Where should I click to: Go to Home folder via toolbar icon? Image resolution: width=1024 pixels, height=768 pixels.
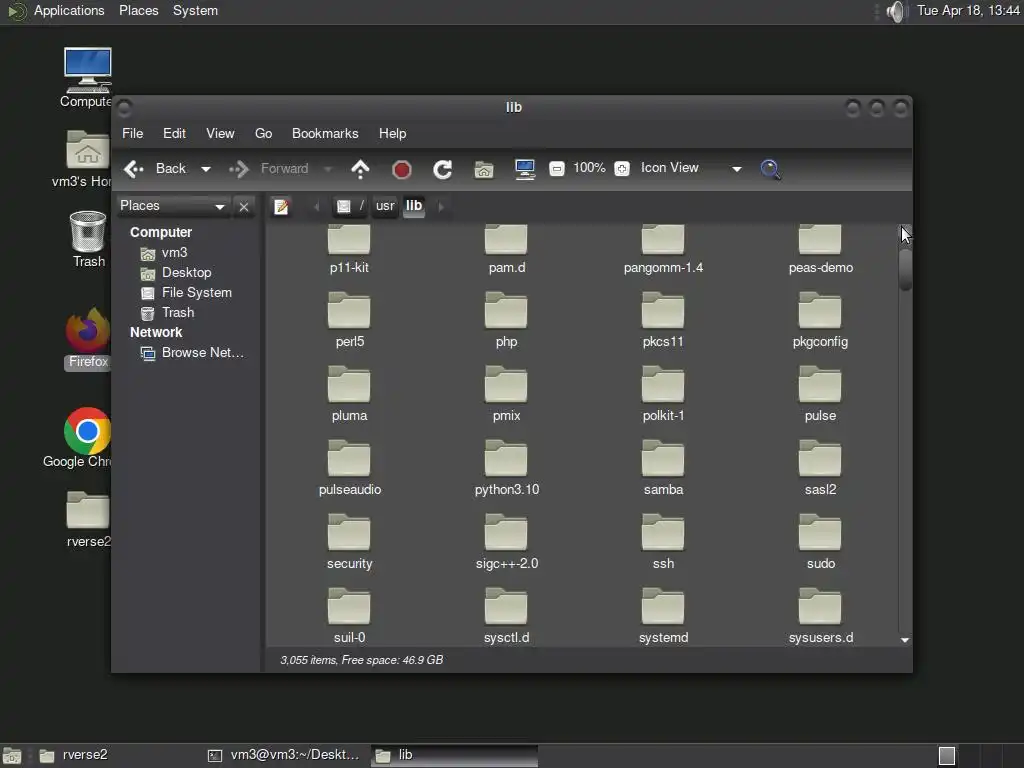coord(484,169)
